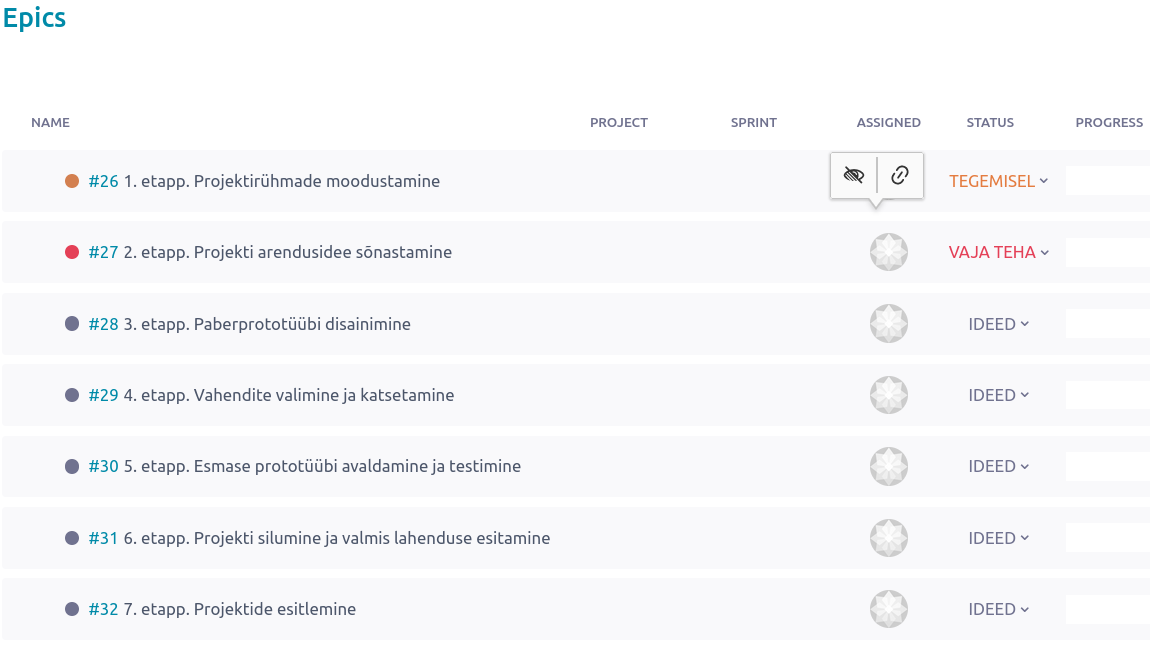Click the crossed-eye hide icon in popup

(853, 175)
